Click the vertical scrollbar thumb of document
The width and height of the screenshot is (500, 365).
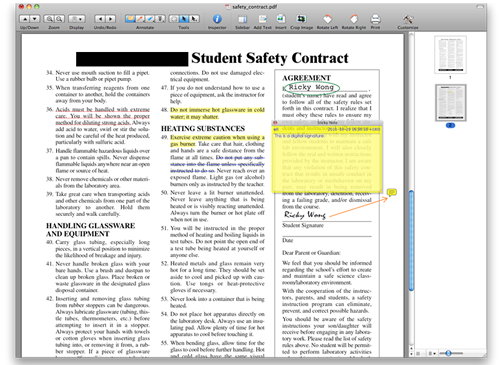coord(411,241)
